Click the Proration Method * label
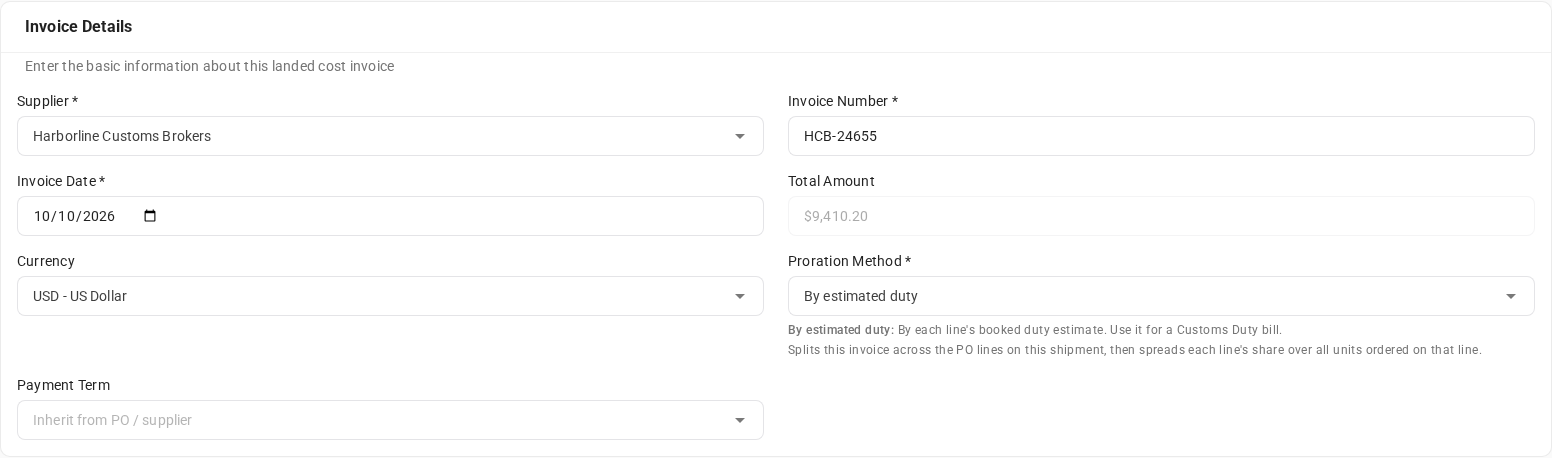 tap(849, 261)
